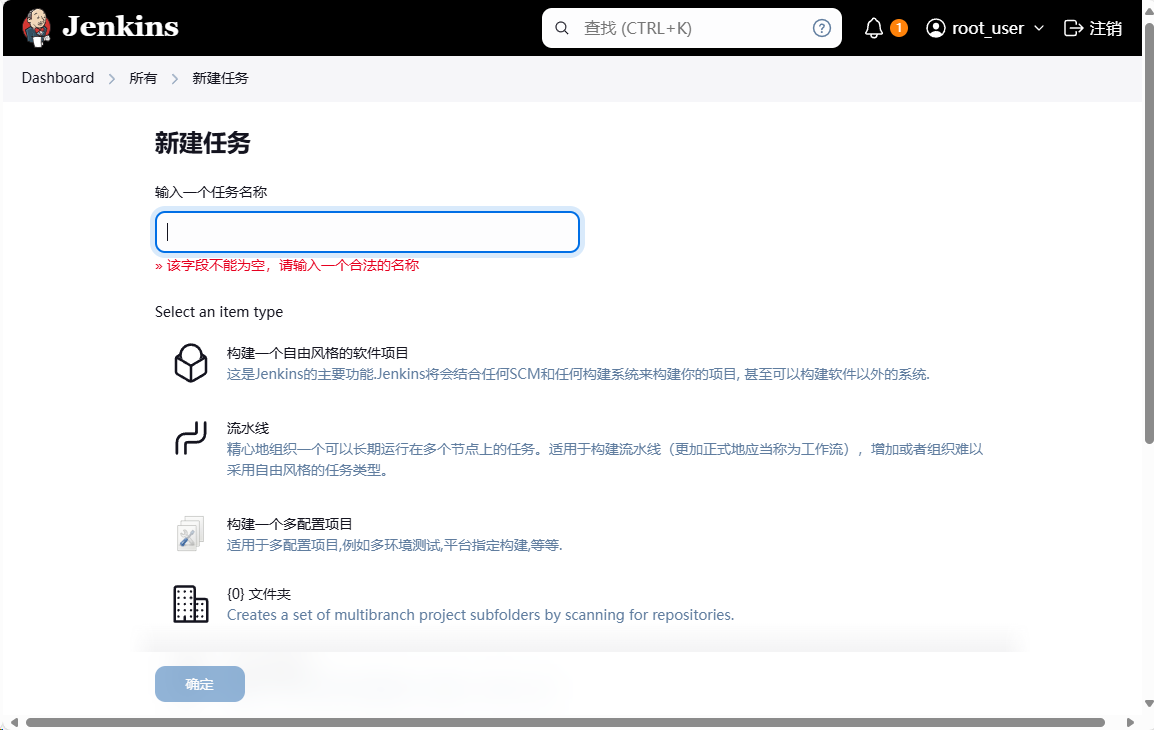Click the 输入一个任务名称 label
1154x730 pixels.
click(210, 192)
